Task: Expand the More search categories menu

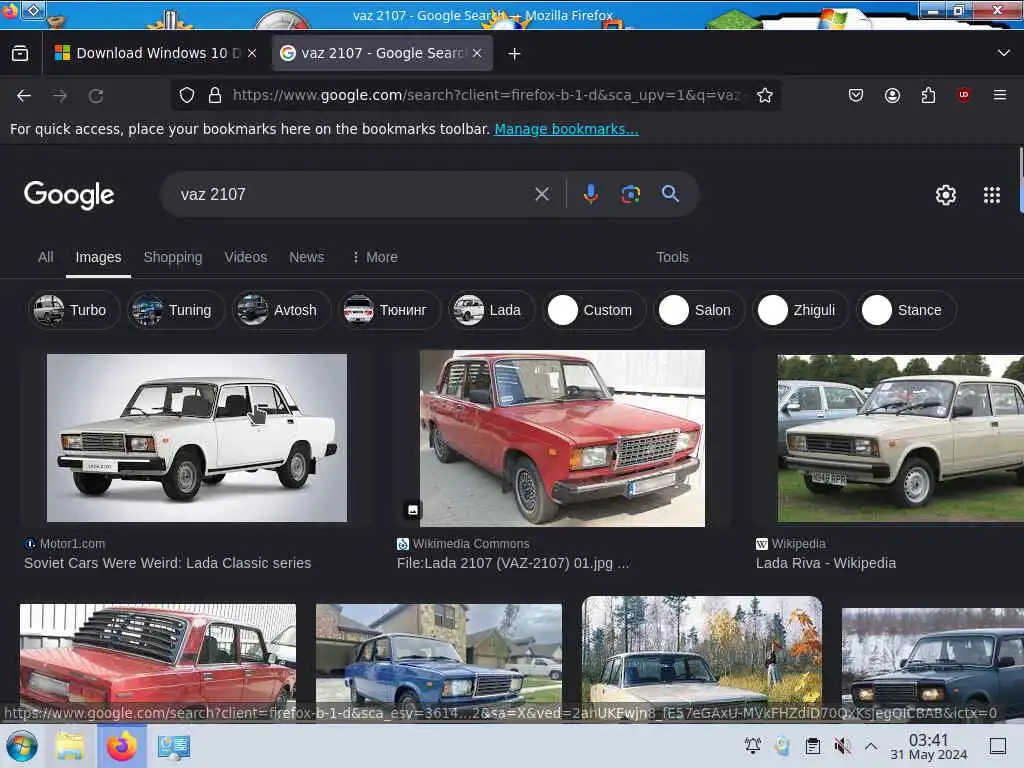Action: 374,257
